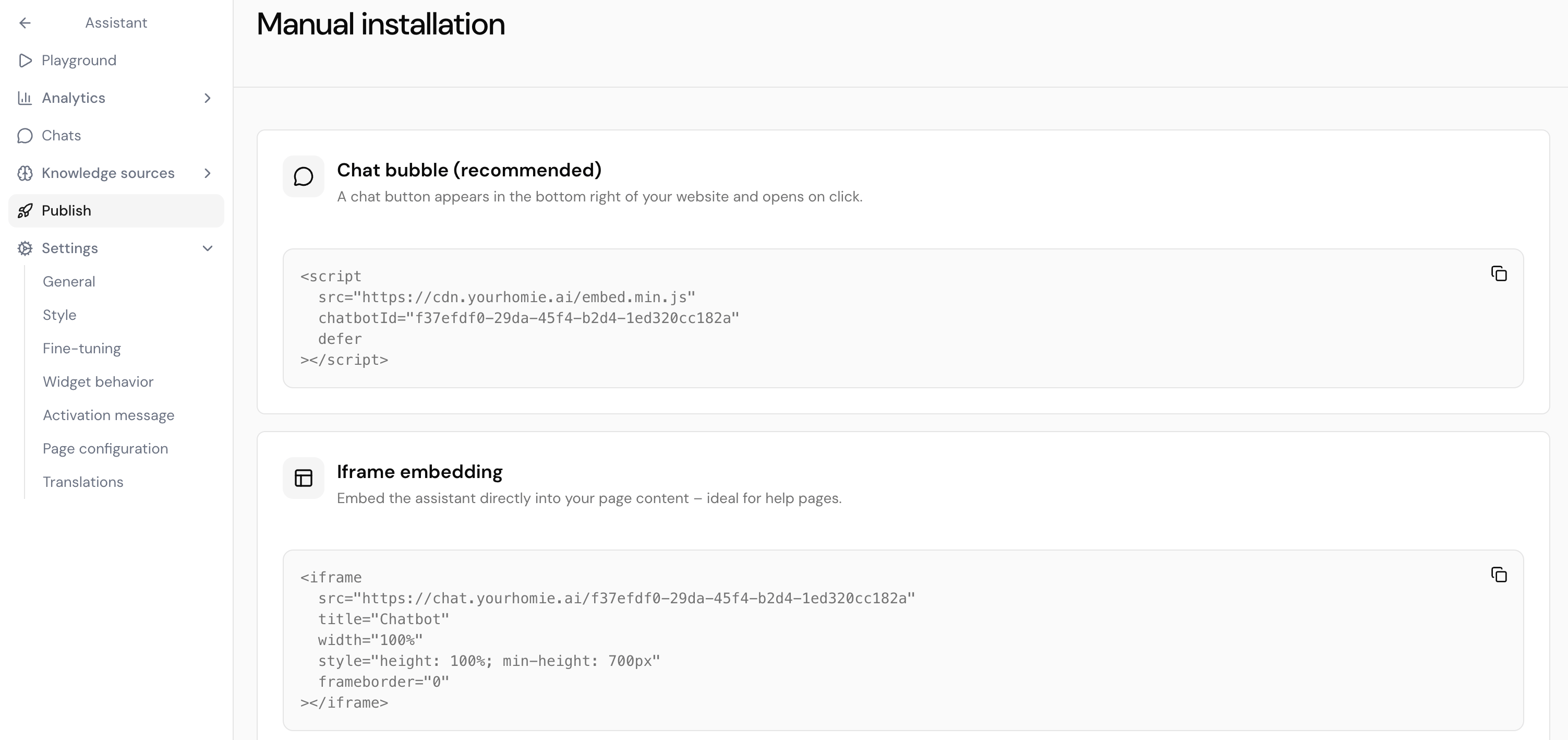The height and width of the screenshot is (740, 1568).
Task: Click the Knowledge sources brain icon
Action: pos(25,173)
